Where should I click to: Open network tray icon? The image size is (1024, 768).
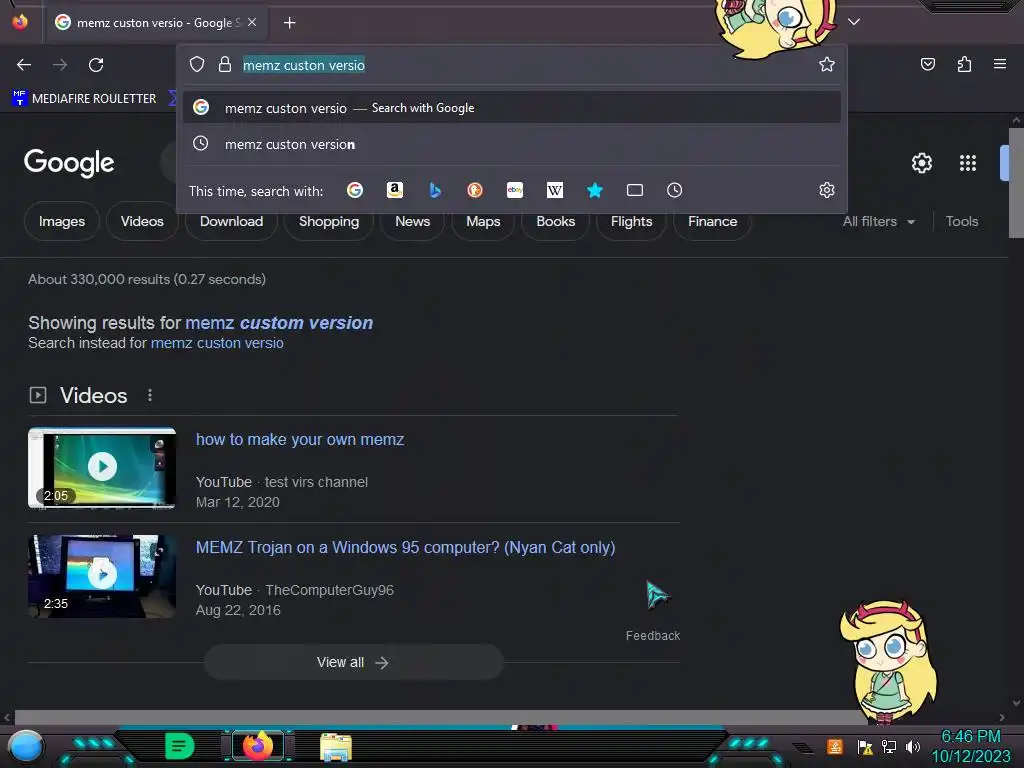(889, 746)
